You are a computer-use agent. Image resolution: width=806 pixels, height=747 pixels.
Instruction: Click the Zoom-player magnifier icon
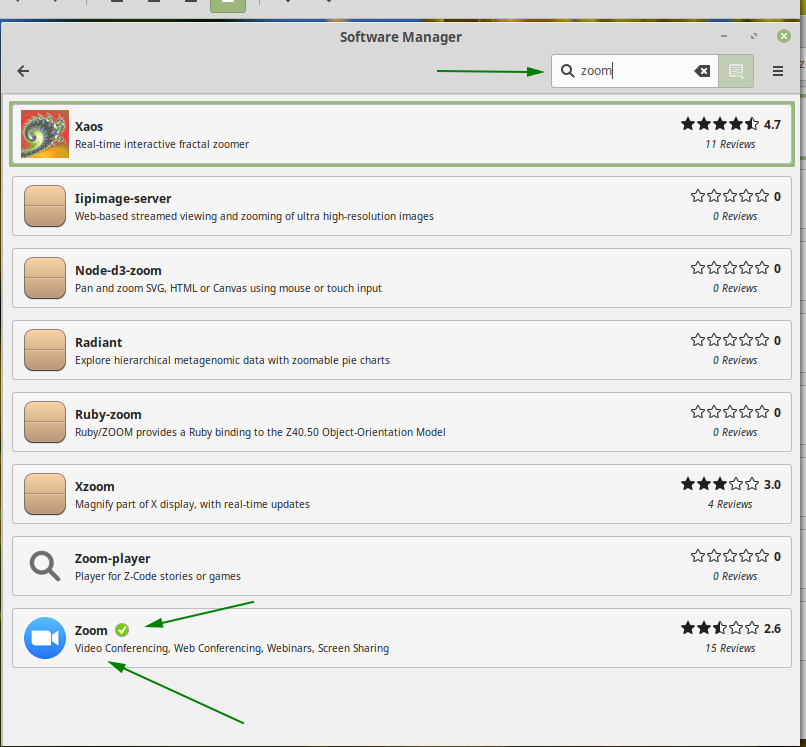coord(45,566)
